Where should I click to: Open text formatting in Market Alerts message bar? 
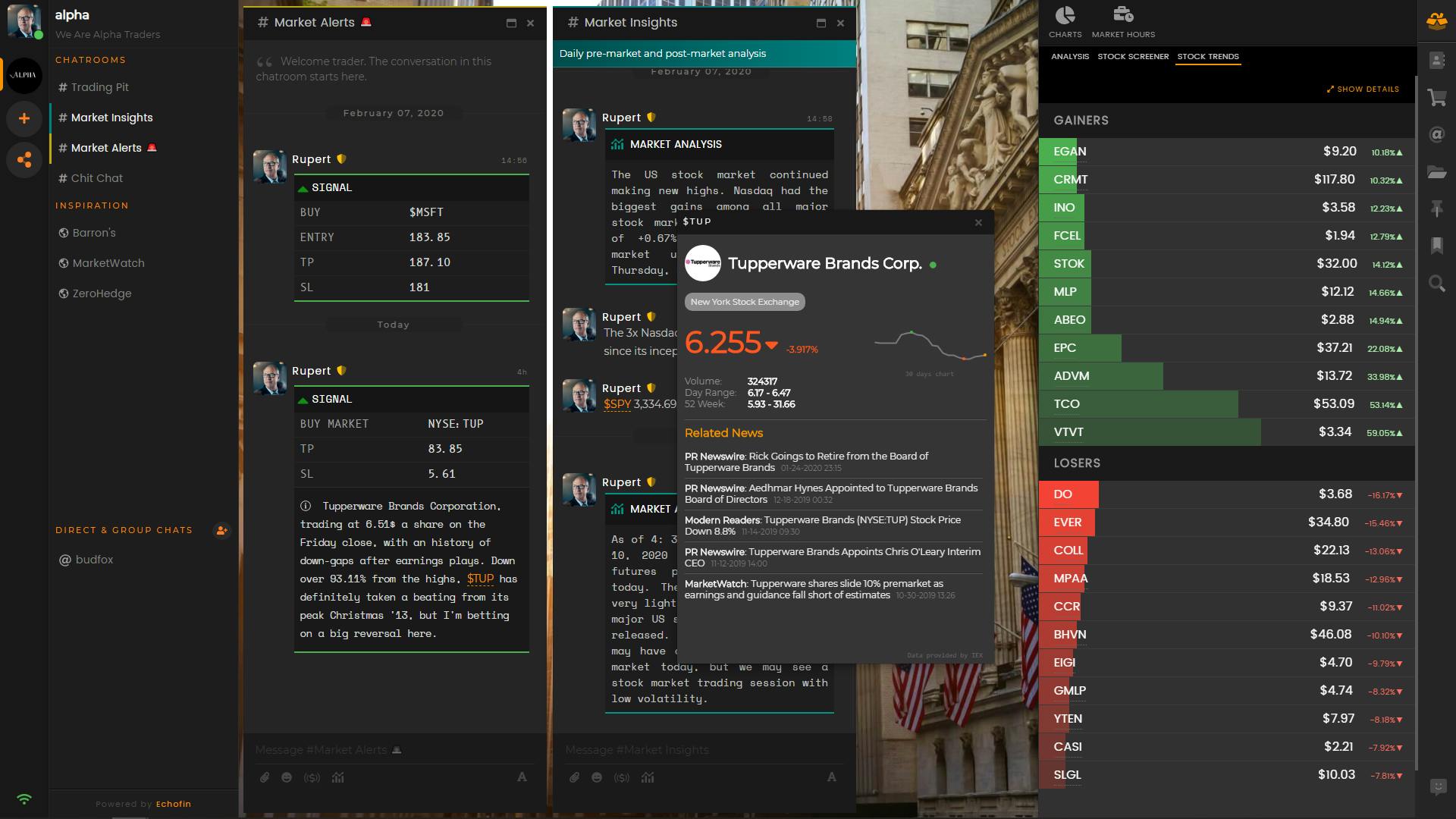click(x=522, y=777)
